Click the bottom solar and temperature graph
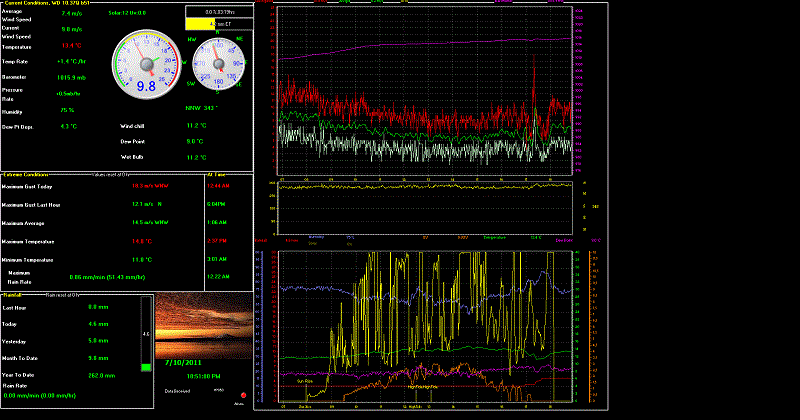 point(427,325)
